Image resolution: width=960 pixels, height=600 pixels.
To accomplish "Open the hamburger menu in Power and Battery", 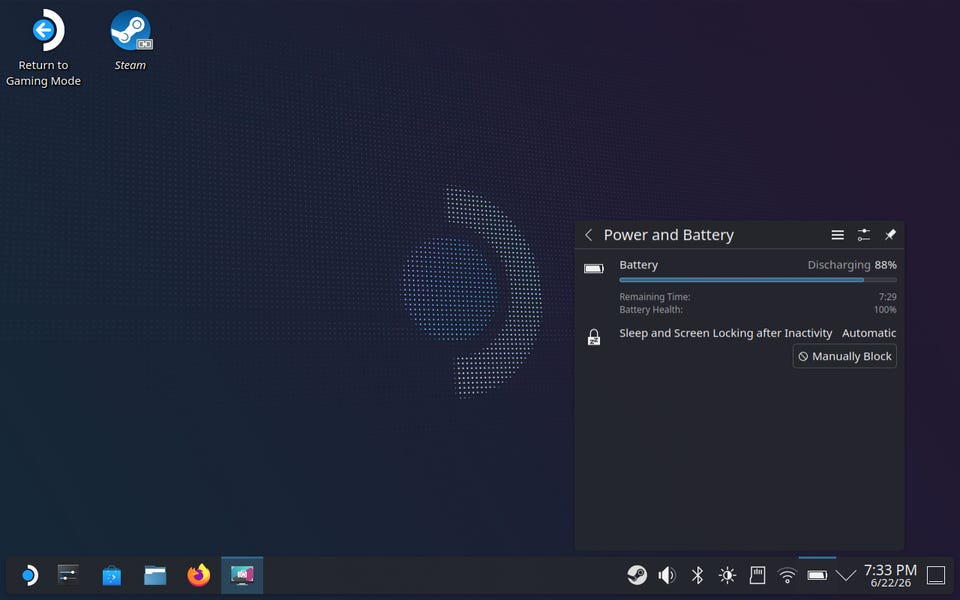I will pos(838,235).
